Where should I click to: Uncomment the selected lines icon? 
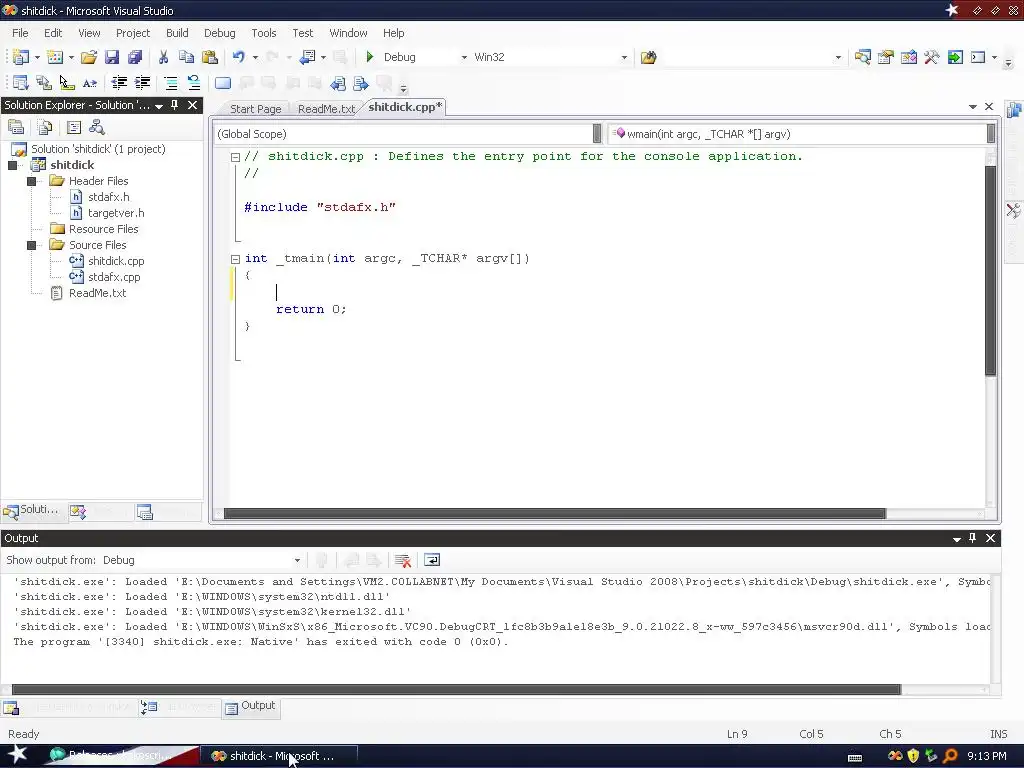pos(194,83)
